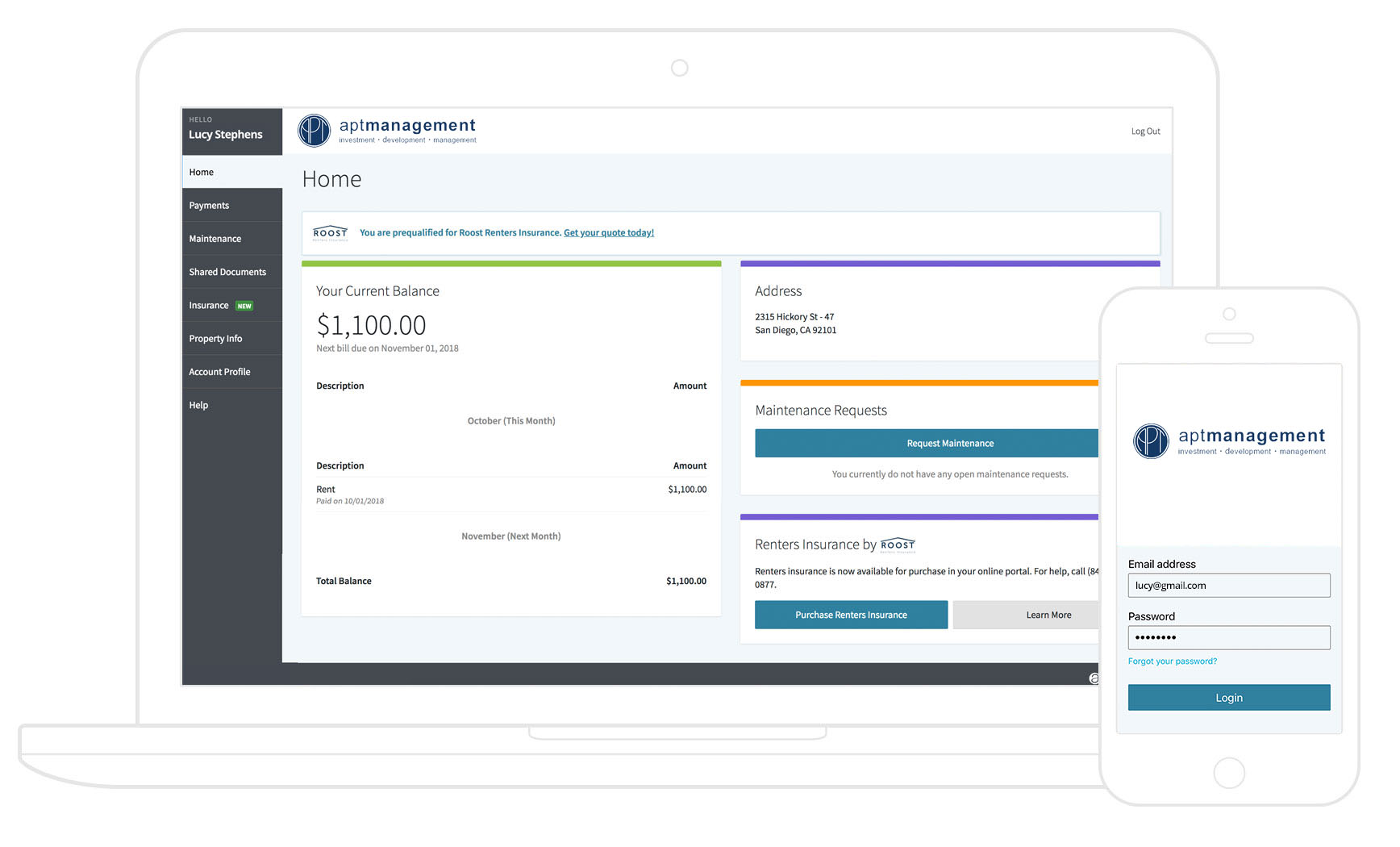Click the Roost logo in the prequalified banner
This screenshot has width=1400, height=847.
tap(330, 233)
